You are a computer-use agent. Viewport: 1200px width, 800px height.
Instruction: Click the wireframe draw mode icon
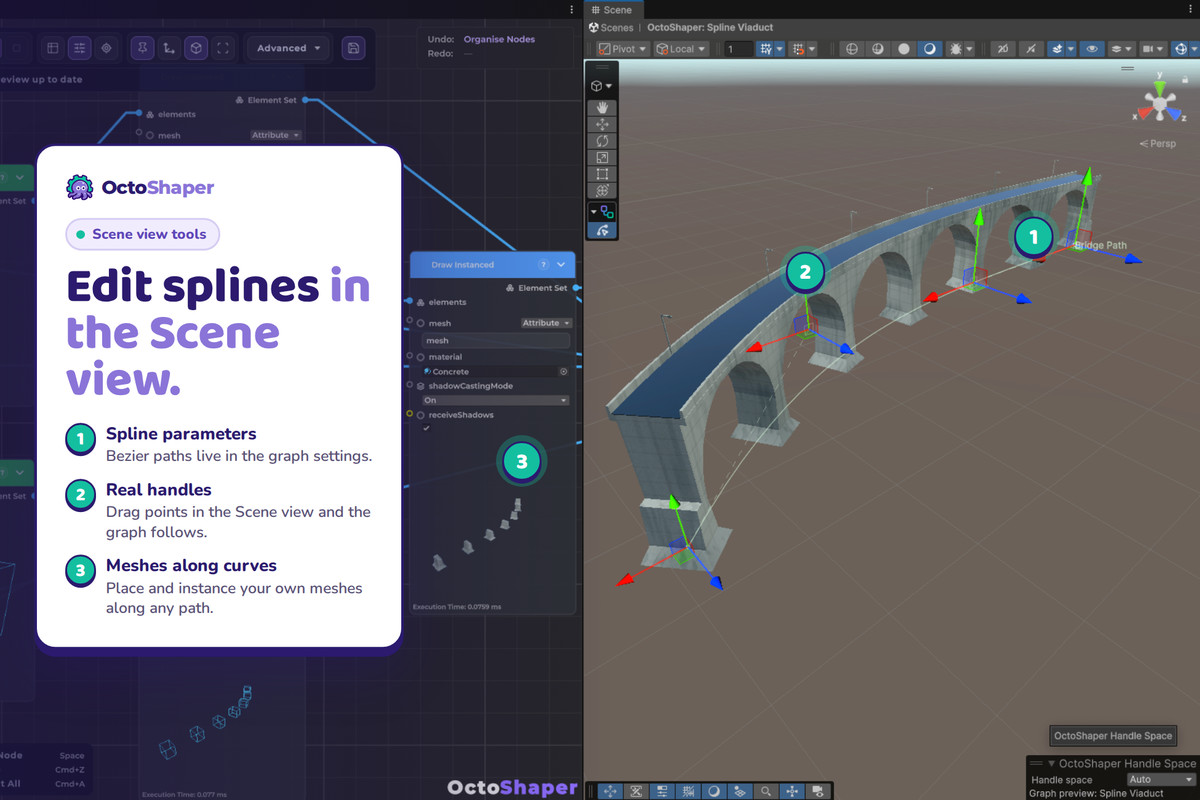[851, 48]
